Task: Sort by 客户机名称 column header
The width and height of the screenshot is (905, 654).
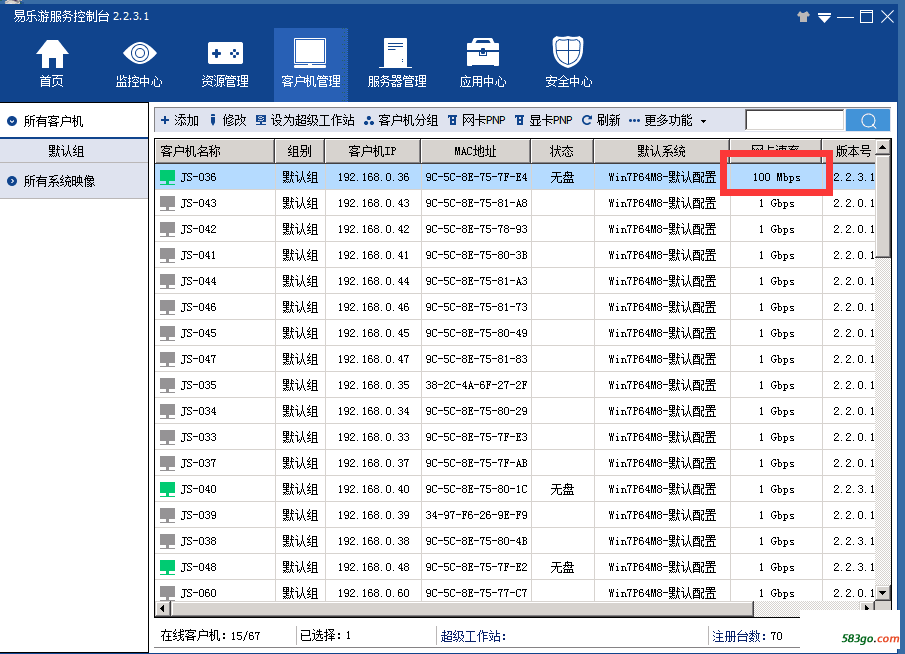Action: click(214, 151)
